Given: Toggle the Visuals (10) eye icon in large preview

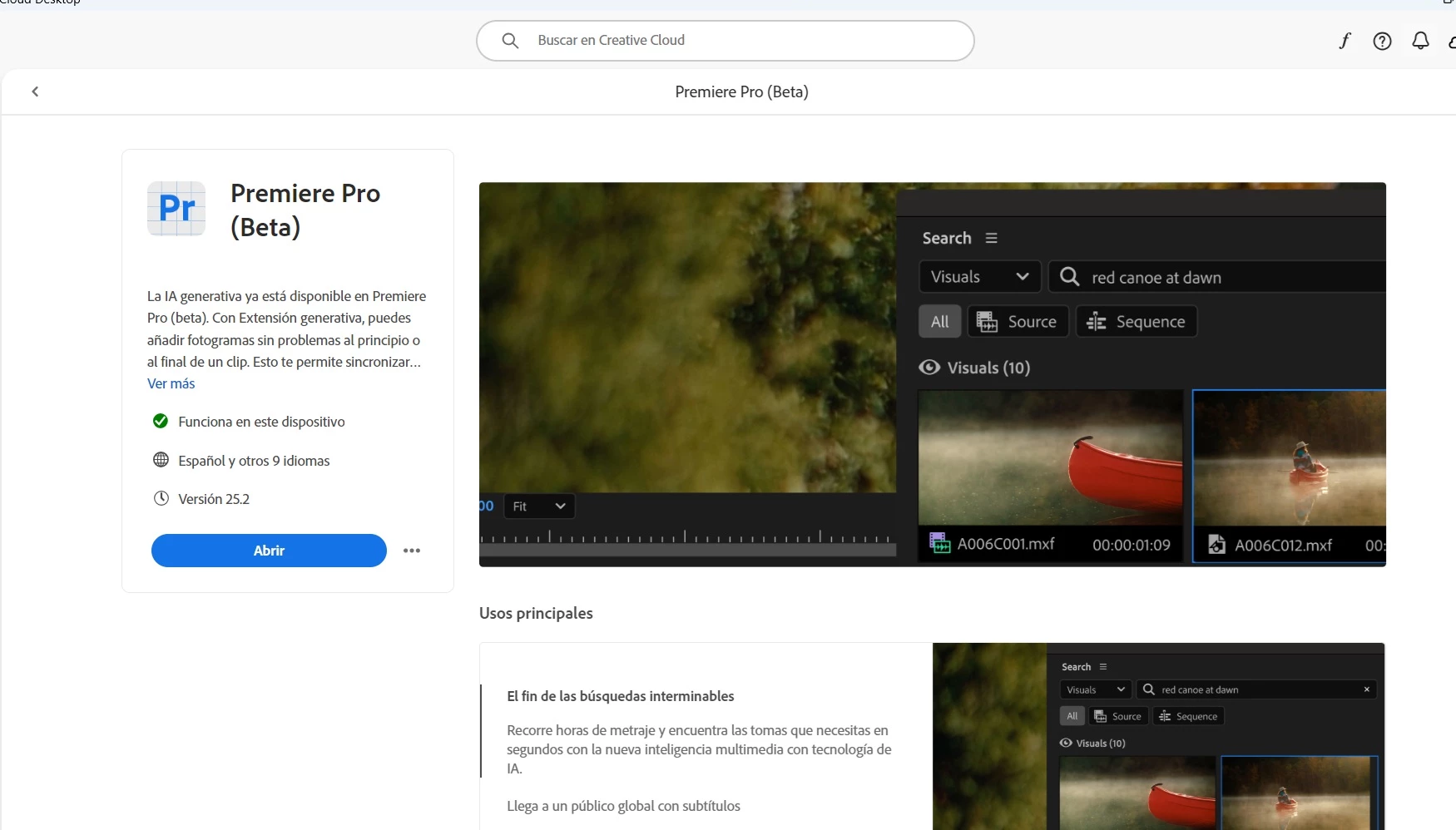Looking at the screenshot, I should click(929, 368).
